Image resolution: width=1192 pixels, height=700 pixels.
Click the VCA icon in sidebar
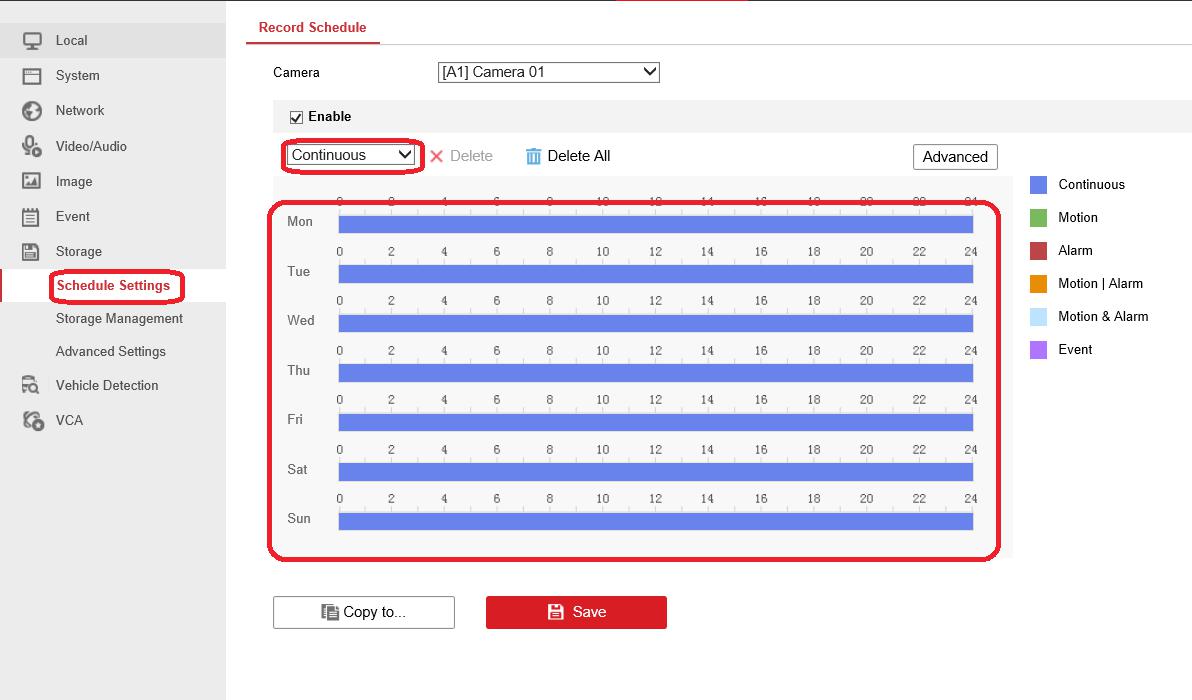coord(32,420)
